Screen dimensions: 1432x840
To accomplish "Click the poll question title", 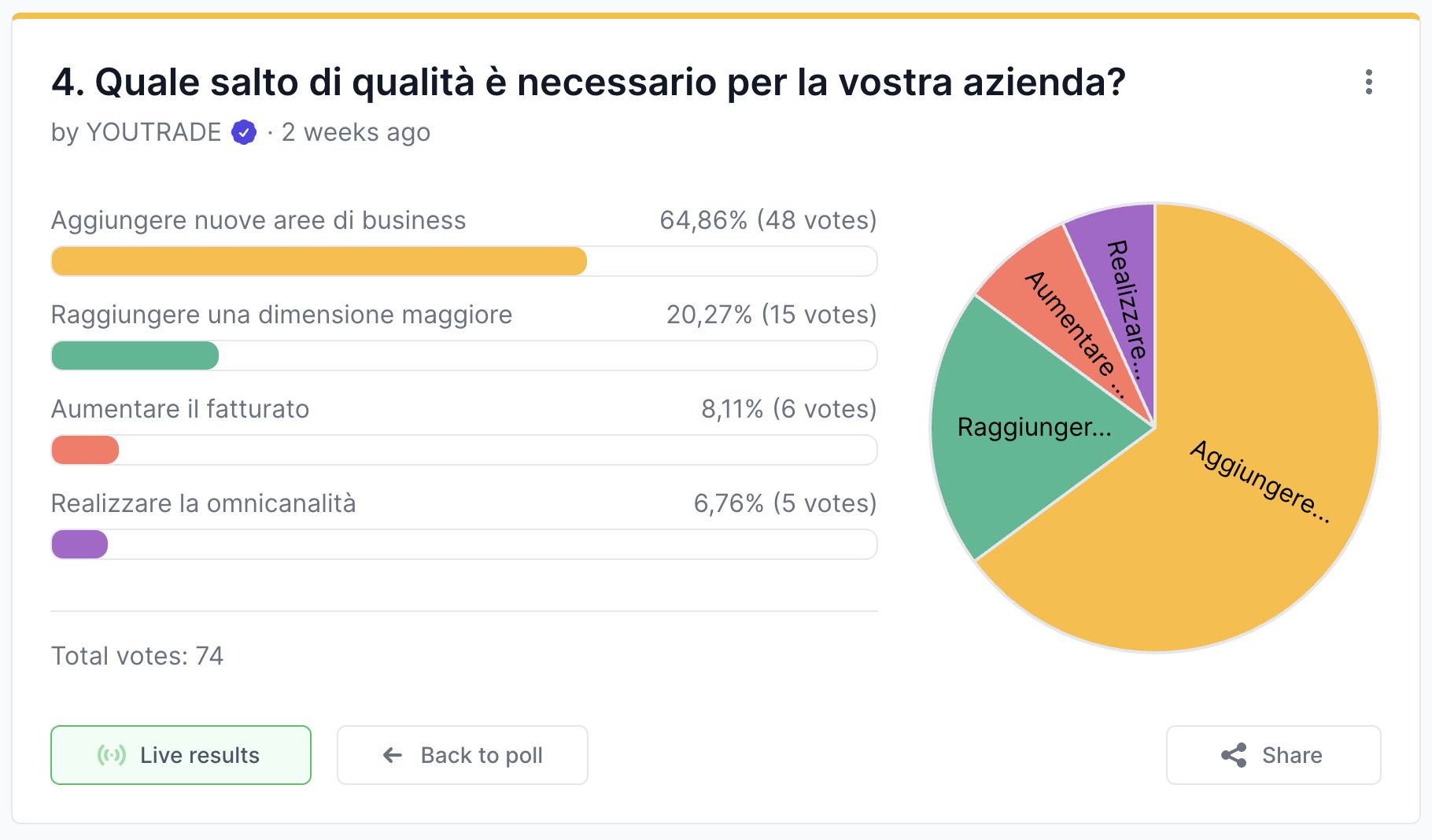I will pyautogui.click(x=589, y=82).
